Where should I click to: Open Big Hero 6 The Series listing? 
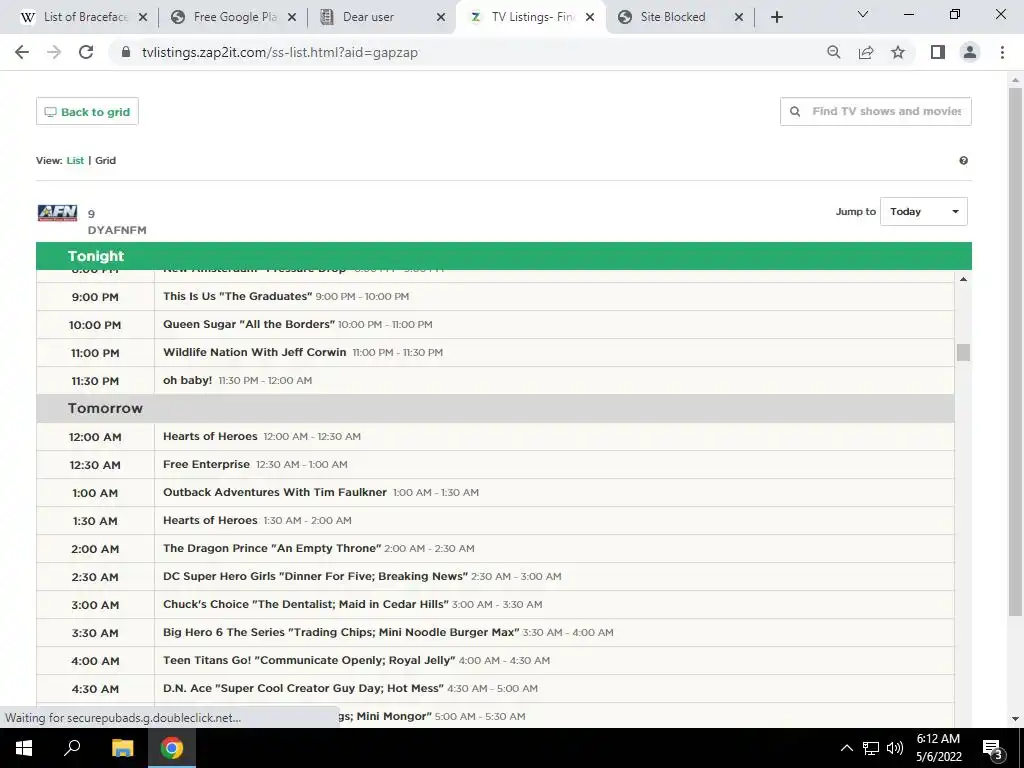(x=341, y=632)
